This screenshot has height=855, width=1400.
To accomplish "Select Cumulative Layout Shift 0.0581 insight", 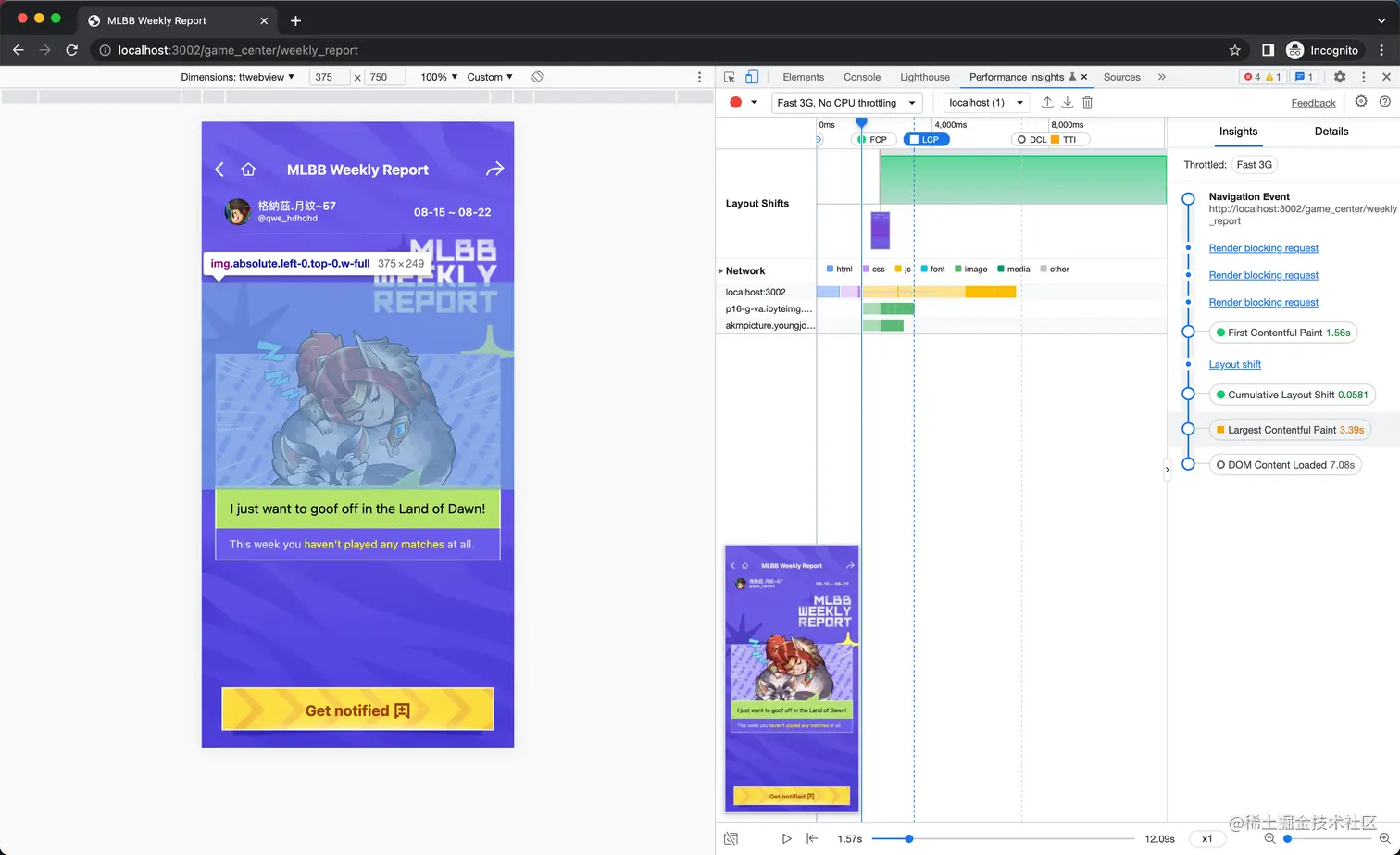I will [x=1292, y=395].
